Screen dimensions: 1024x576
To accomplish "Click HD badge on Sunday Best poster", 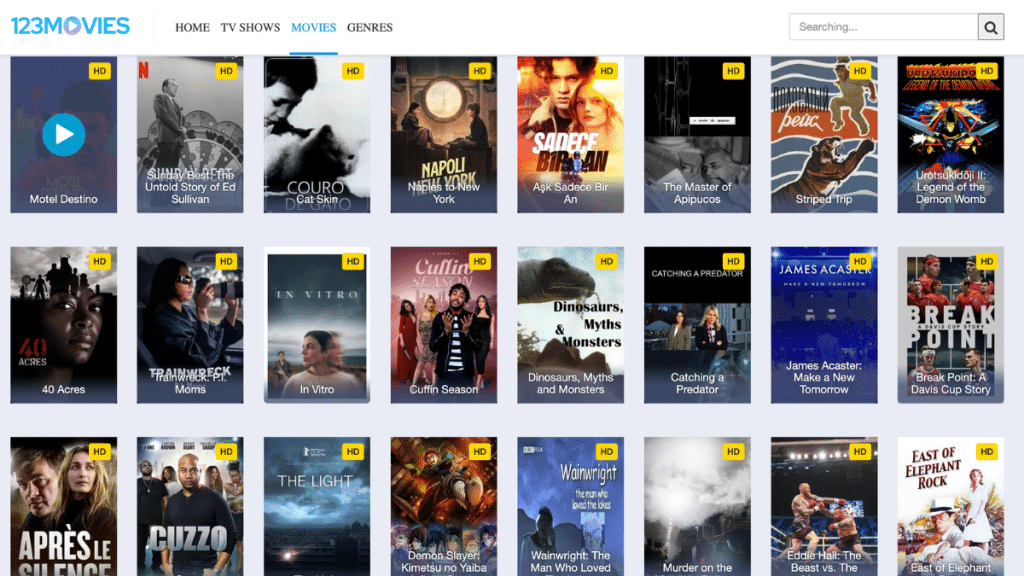I will click(226, 71).
